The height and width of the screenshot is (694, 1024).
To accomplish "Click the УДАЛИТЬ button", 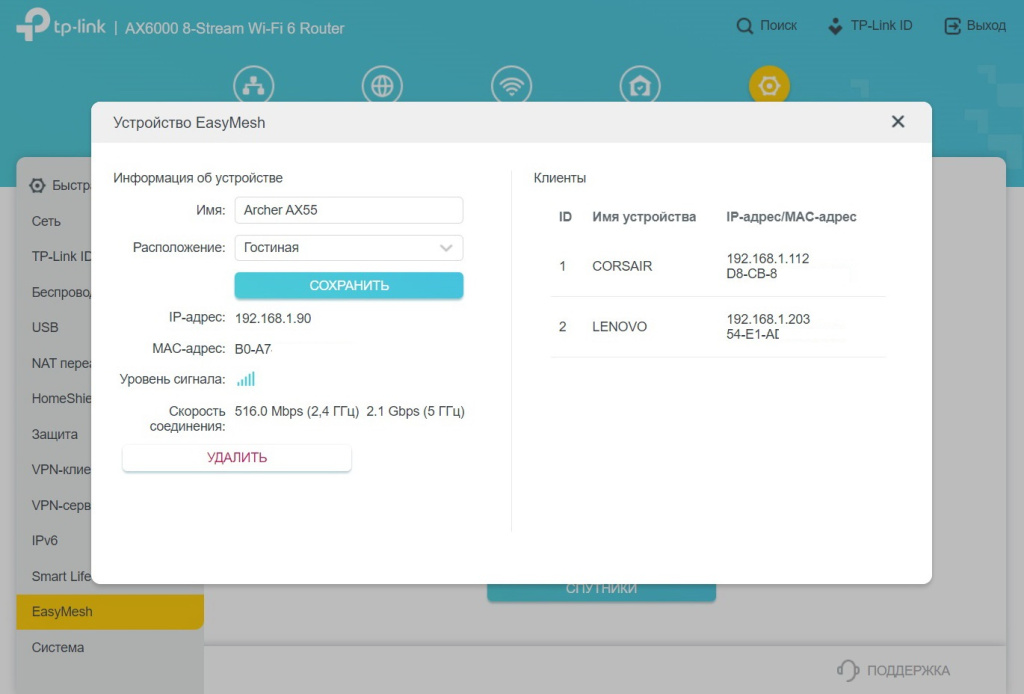I will click(x=236, y=458).
